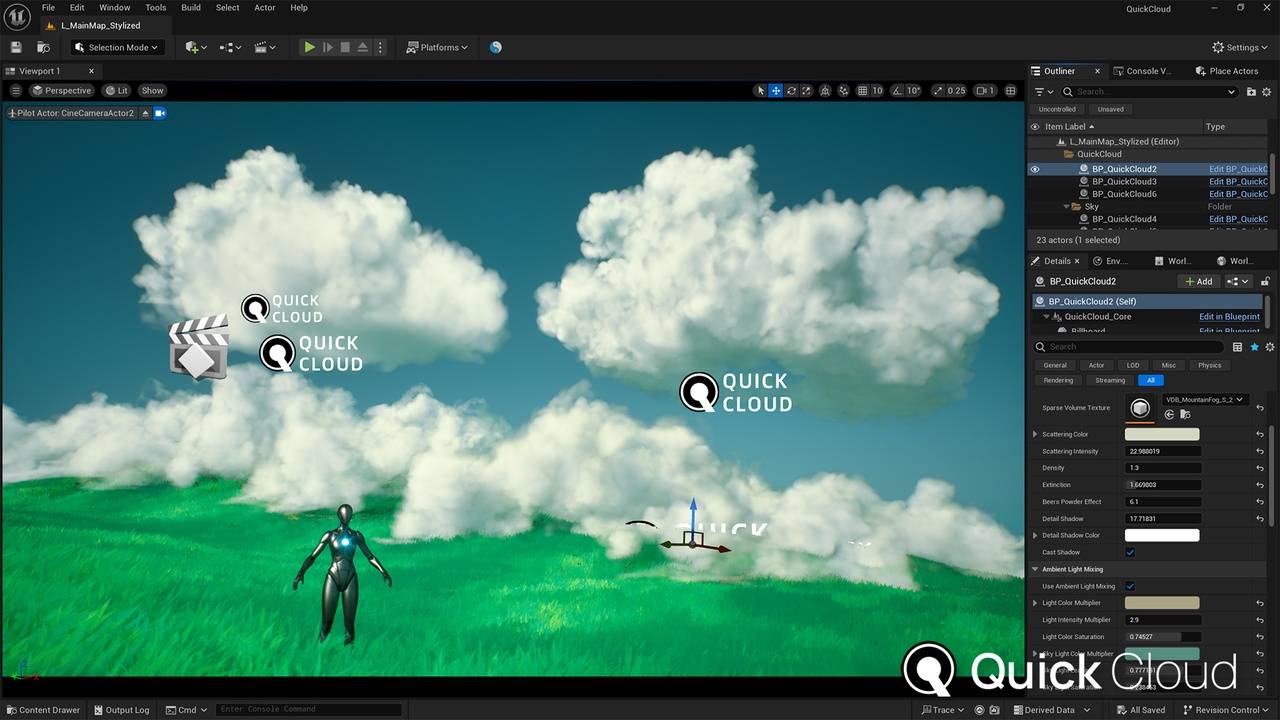Toggle the favorites star in Details panel

pyautogui.click(x=1254, y=347)
